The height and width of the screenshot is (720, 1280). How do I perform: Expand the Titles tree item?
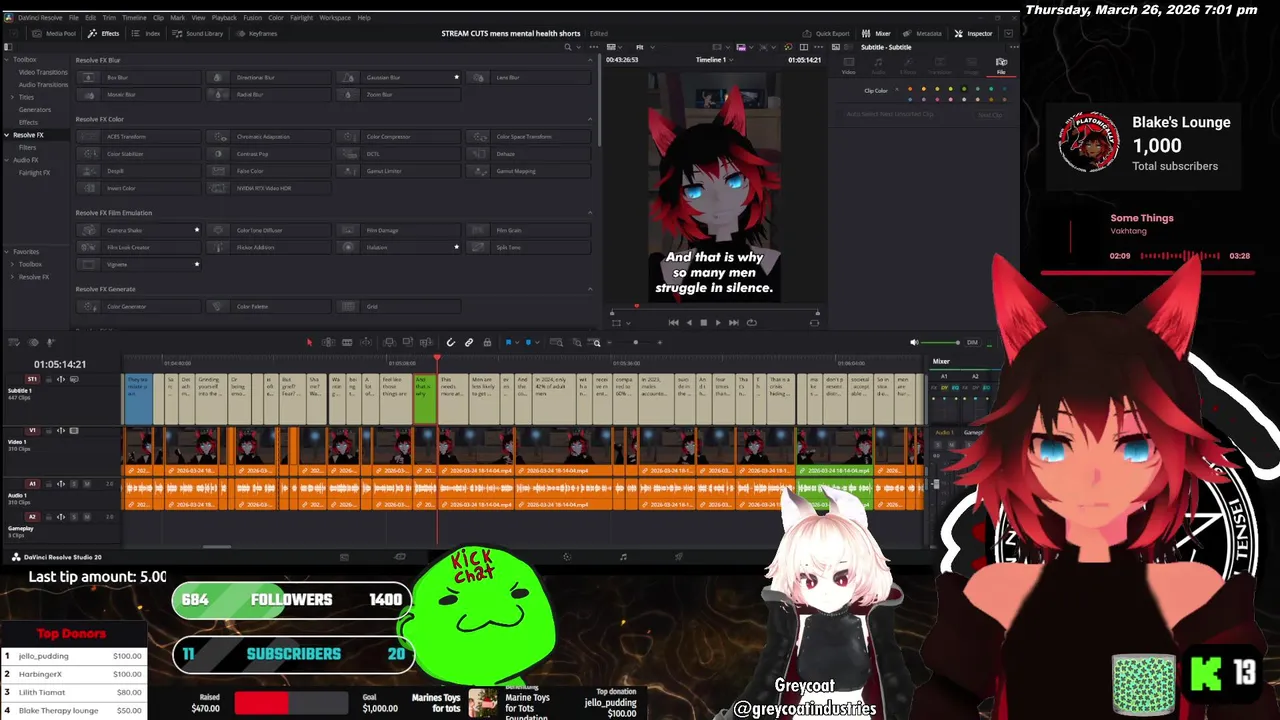[12, 97]
